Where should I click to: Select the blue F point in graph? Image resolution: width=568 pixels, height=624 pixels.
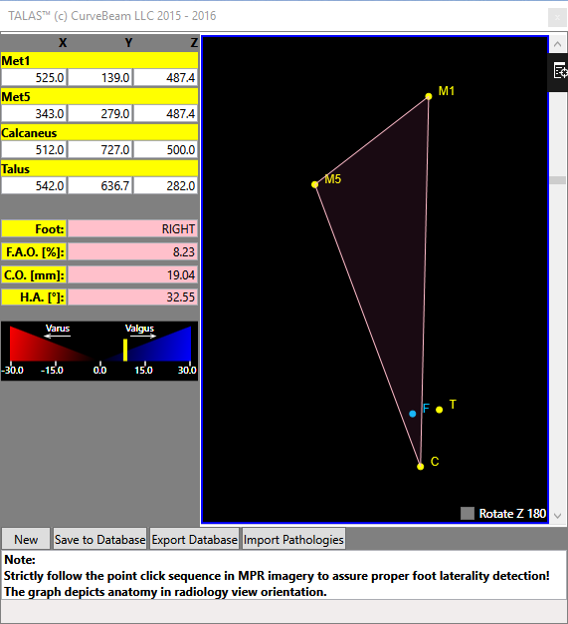tap(413, 414)
